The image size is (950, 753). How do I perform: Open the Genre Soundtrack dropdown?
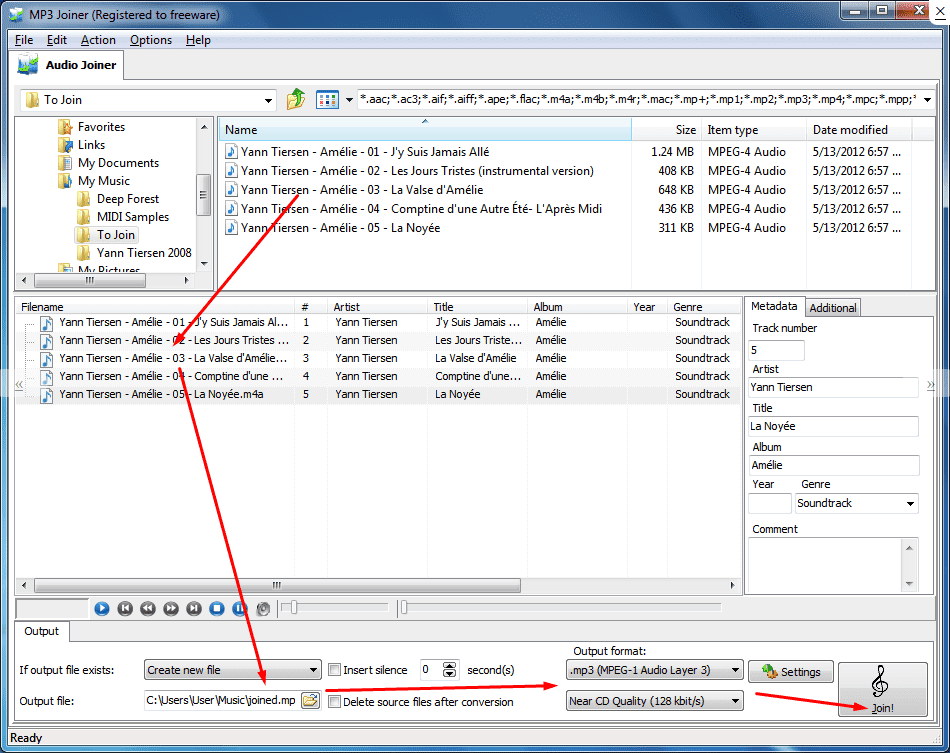point(857,503)
